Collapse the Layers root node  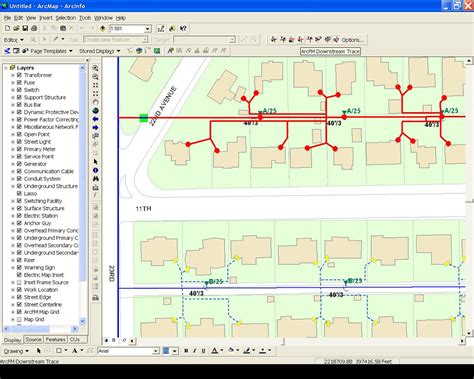point(6,68)
